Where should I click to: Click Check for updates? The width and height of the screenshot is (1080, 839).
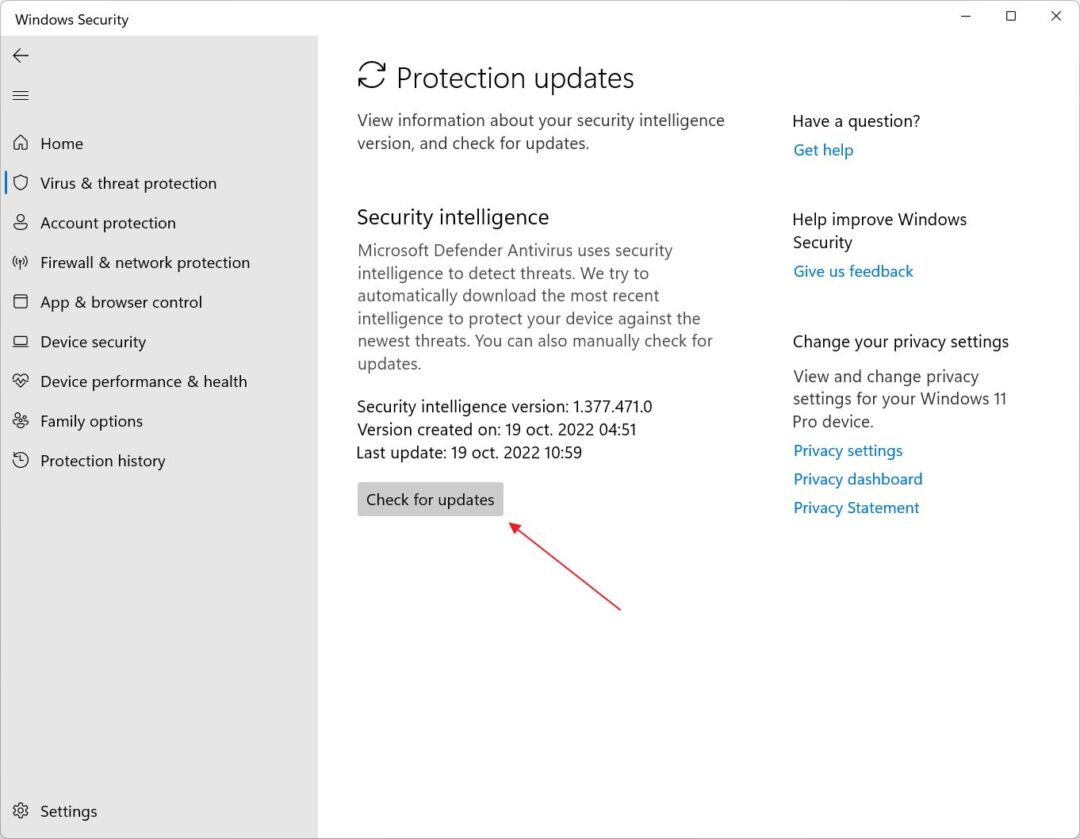(430, 498)
